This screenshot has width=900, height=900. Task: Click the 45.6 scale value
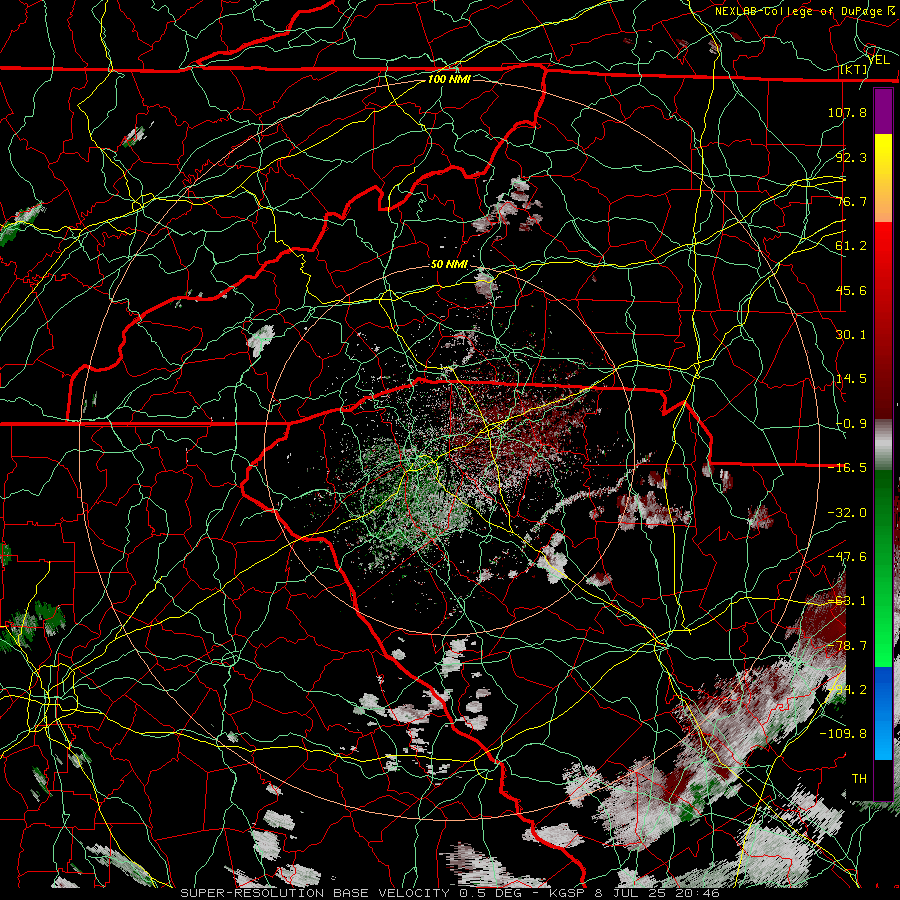[x=851, y=290]
